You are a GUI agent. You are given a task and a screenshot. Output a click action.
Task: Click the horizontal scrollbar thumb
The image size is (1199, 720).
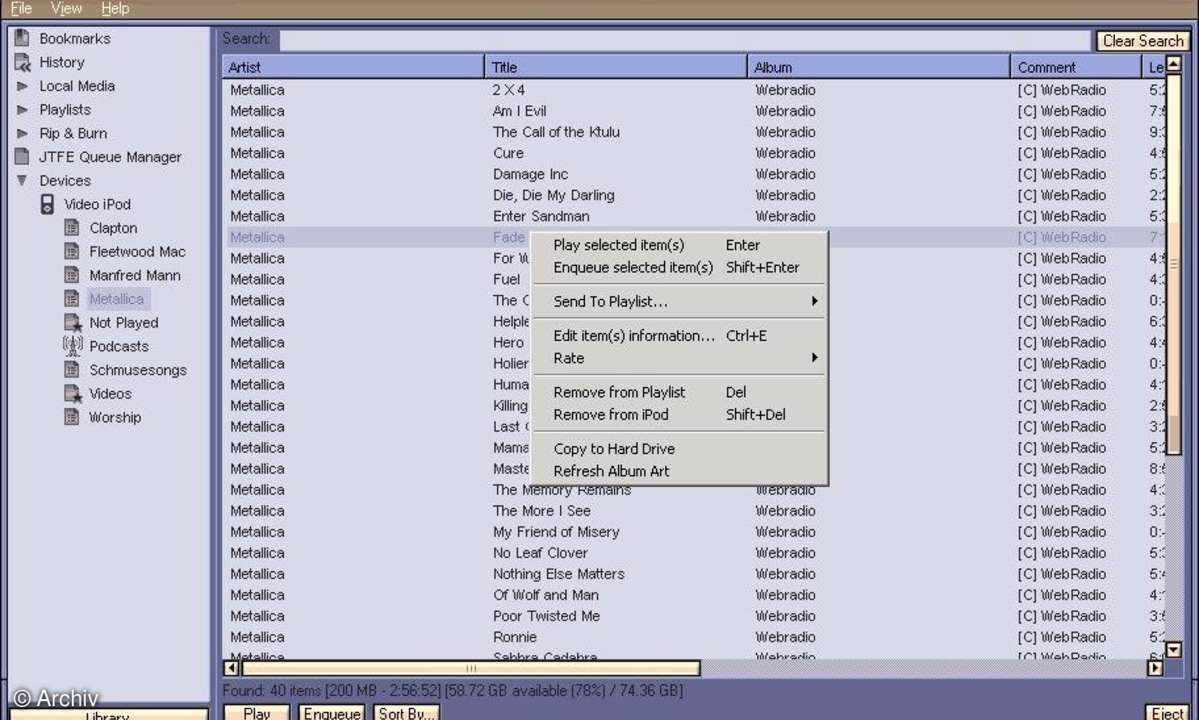471,667
